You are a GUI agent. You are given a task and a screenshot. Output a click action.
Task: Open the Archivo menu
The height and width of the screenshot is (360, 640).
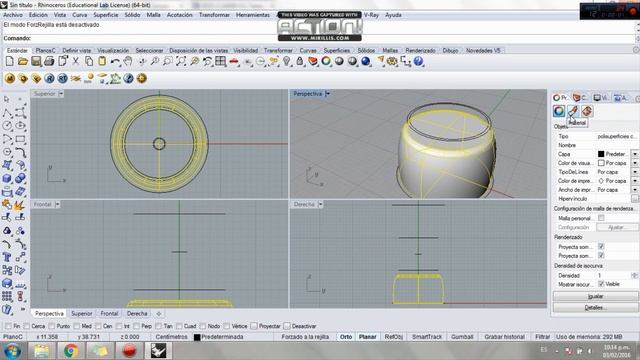tap(13, 15)
